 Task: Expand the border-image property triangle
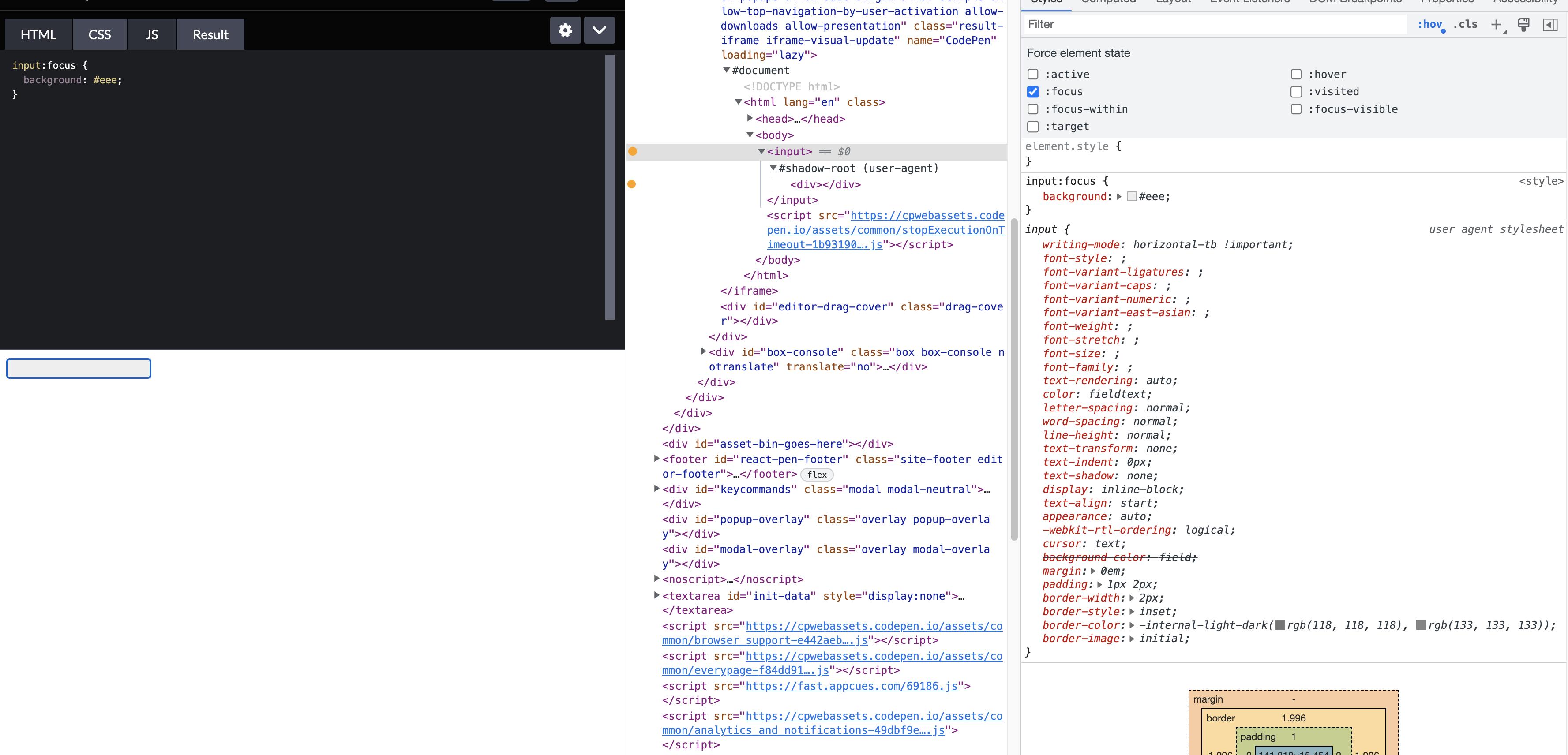[1132, 638]
